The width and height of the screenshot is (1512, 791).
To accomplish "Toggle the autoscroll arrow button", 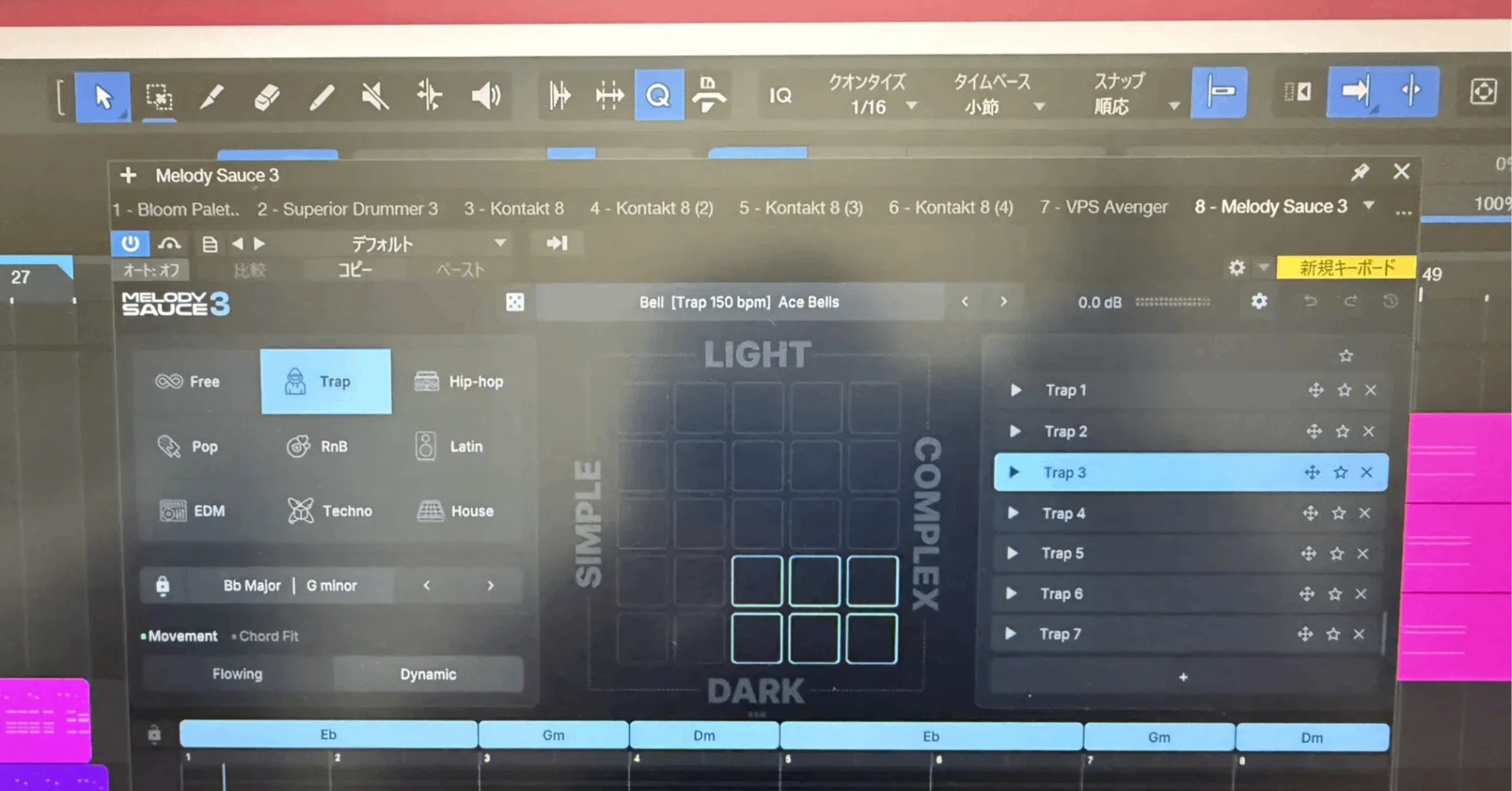I will (1356, 91).
